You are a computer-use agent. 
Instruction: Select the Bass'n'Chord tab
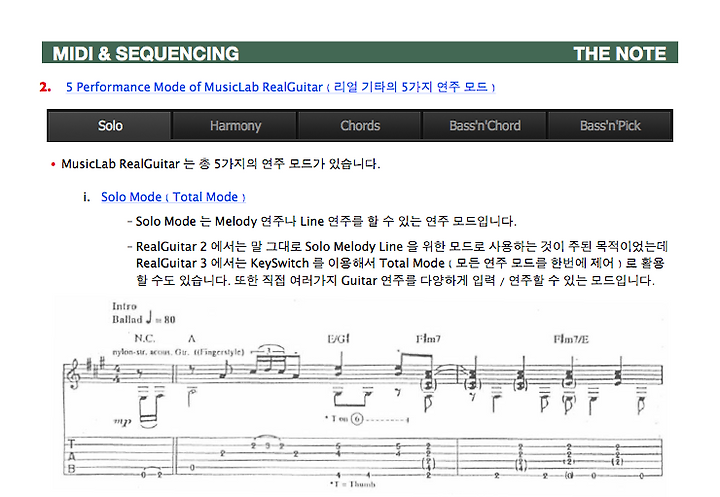click(485, 125)
